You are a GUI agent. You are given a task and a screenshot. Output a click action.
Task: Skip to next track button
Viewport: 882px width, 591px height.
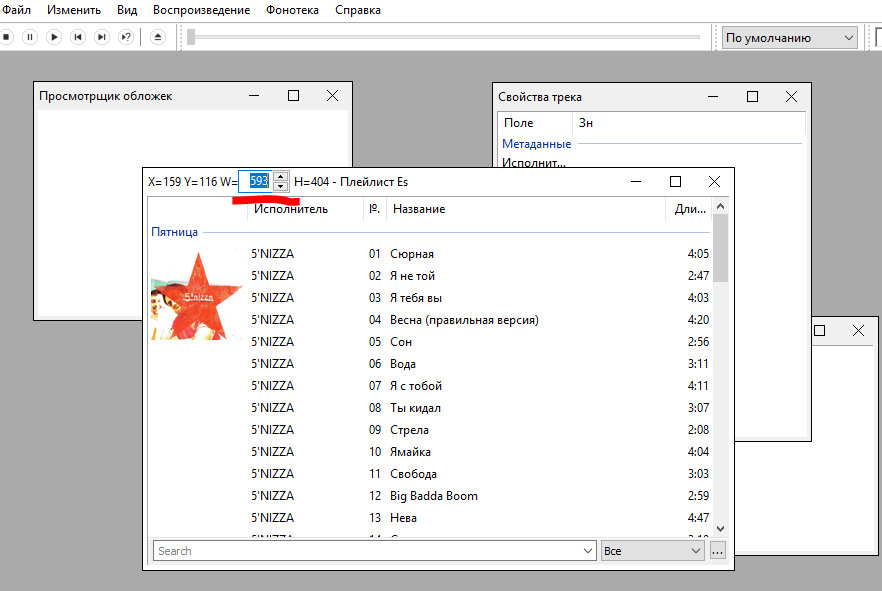[102, 37]
